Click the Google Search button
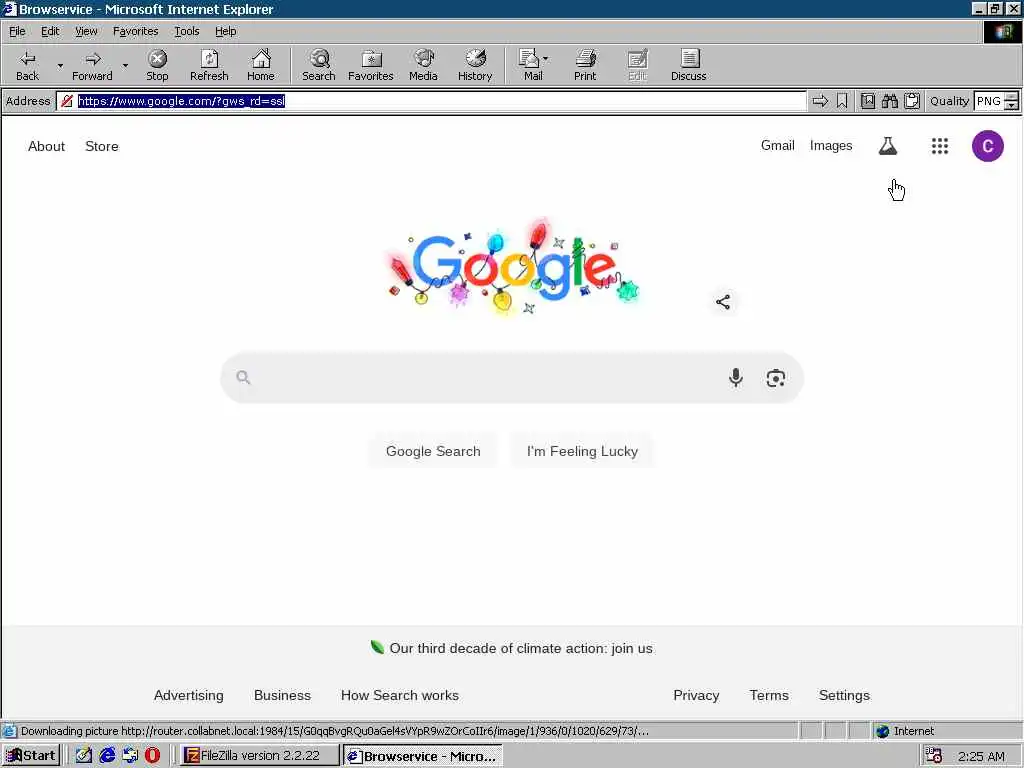 (433, 451)
